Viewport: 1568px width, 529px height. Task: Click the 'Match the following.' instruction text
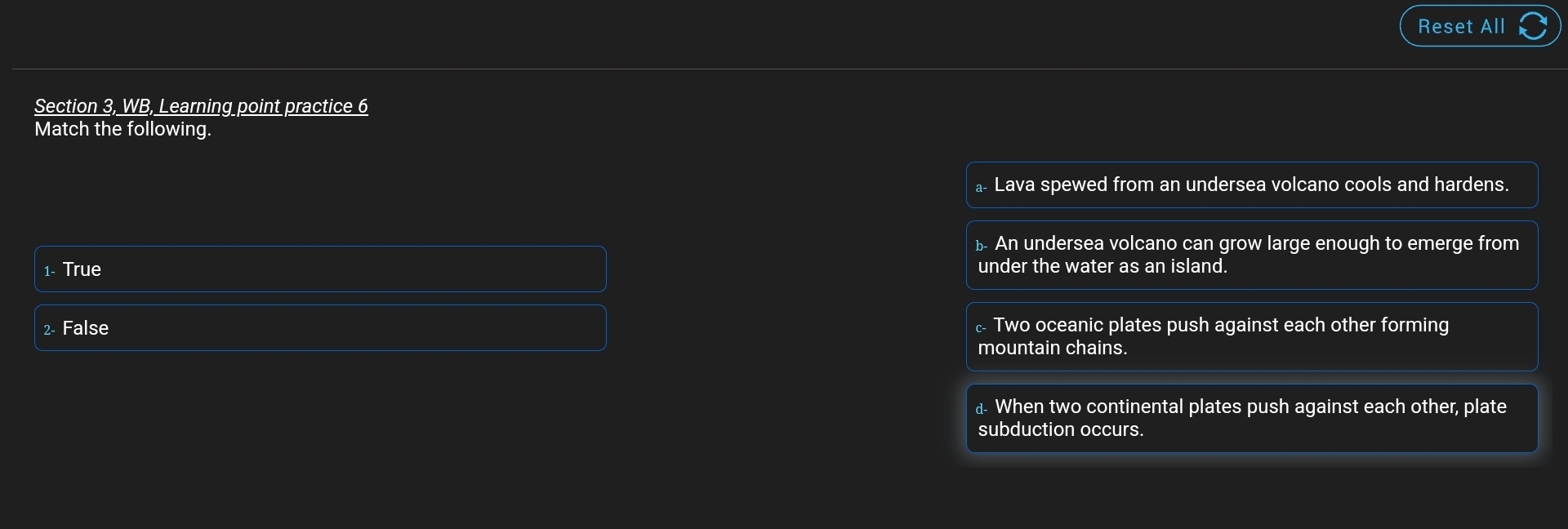pos(122,129)
